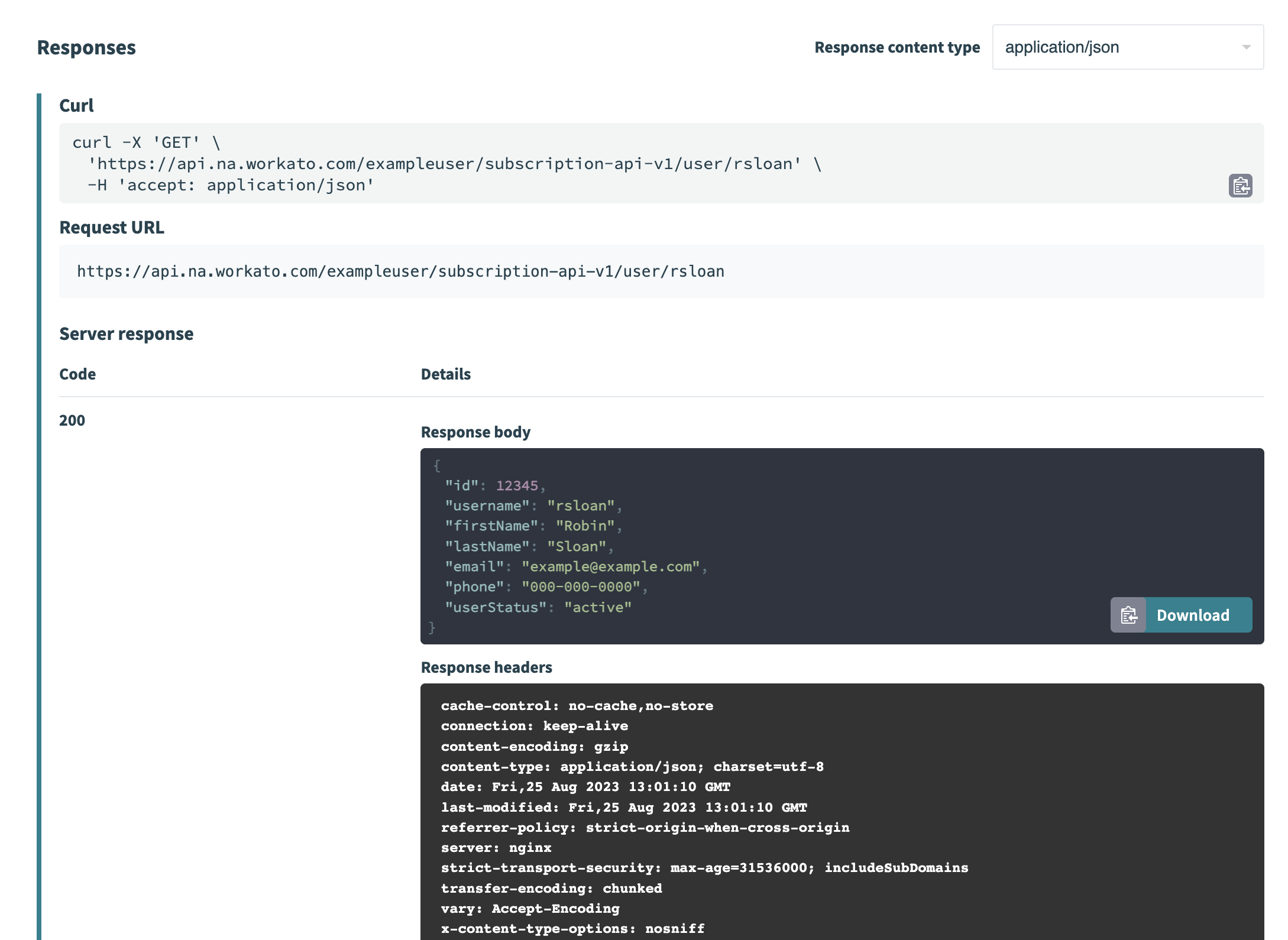
Task: Click inside the Response headers panel
Action: 710,798
